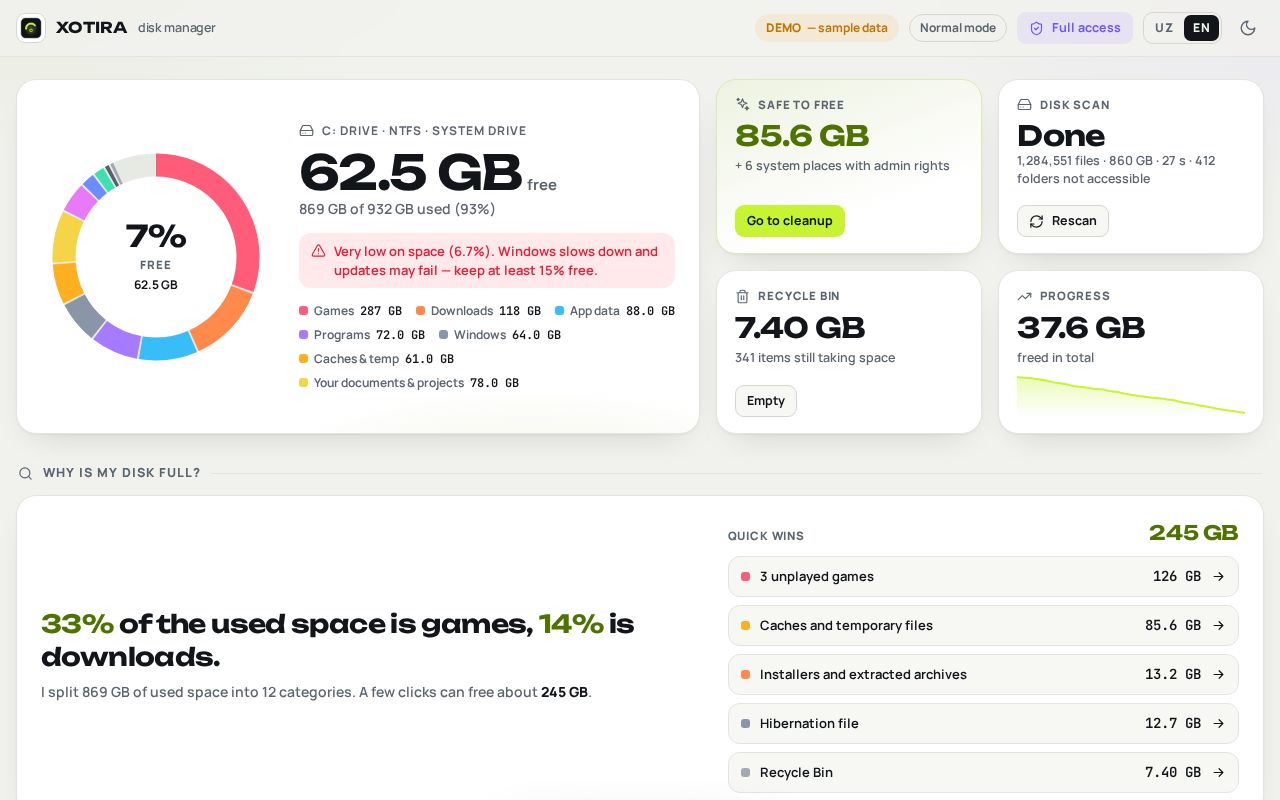This screenshot has height=800, width=1280.
Task: Switch language to EN
Action: [x=1201, y=28]
